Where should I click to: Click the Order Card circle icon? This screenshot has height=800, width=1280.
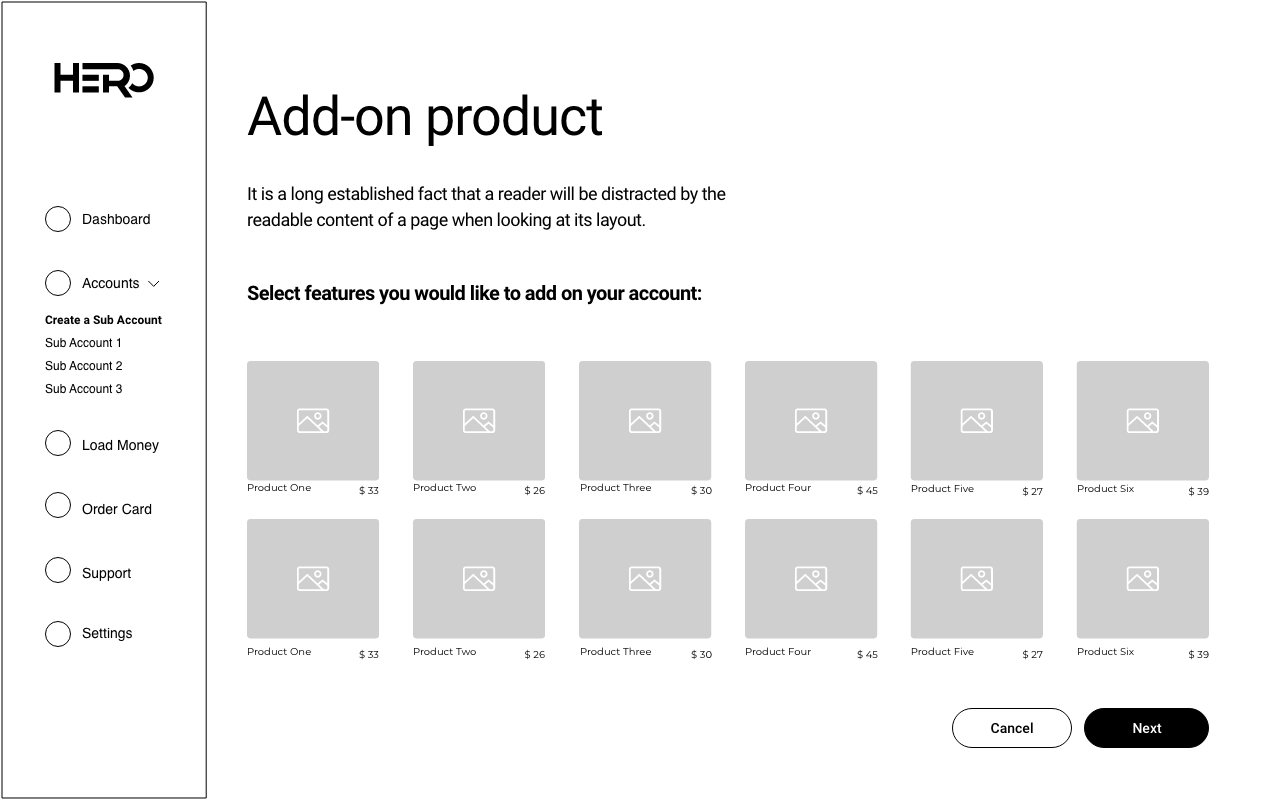58,506
